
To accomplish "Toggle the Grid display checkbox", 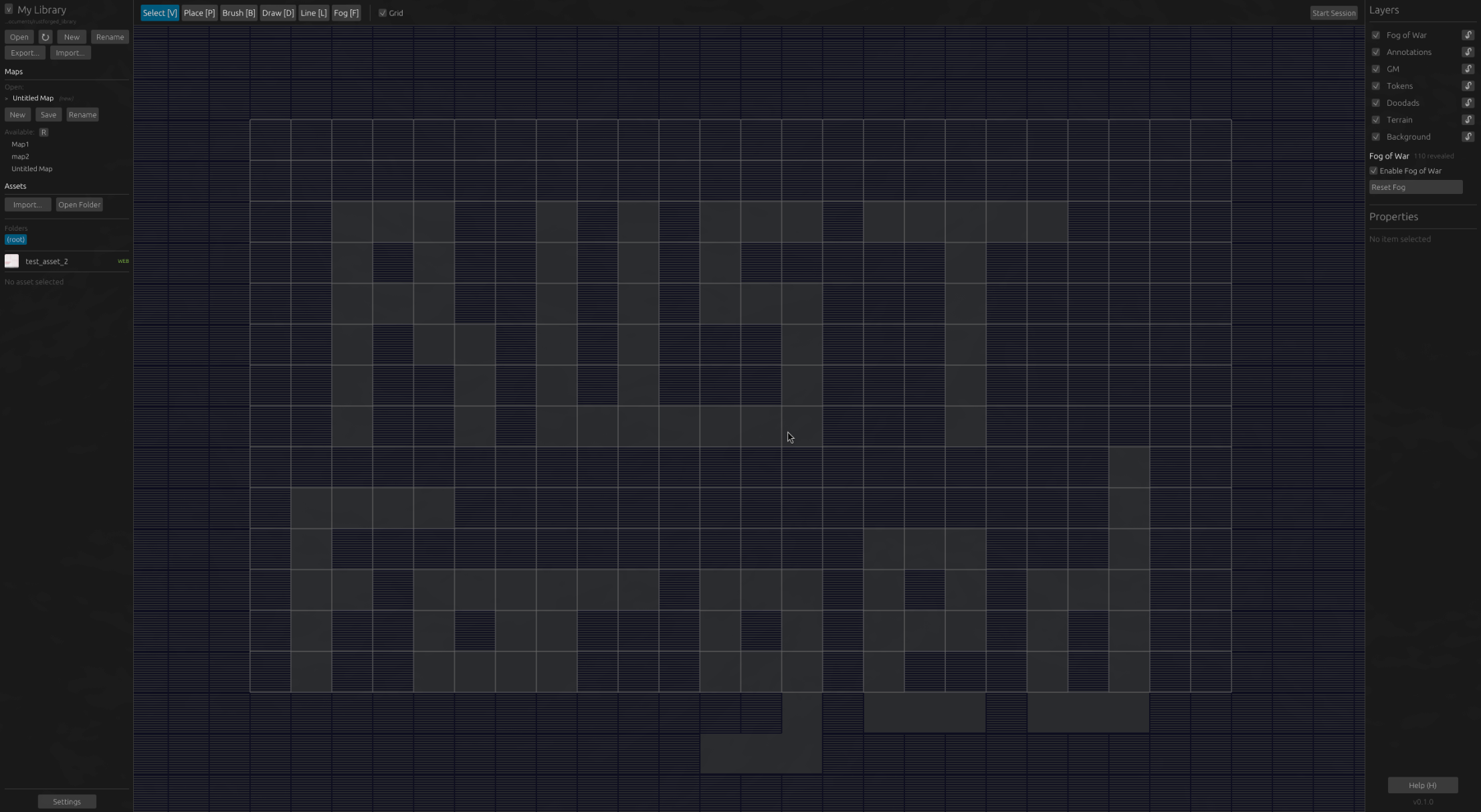I will (x=383, y=12).
